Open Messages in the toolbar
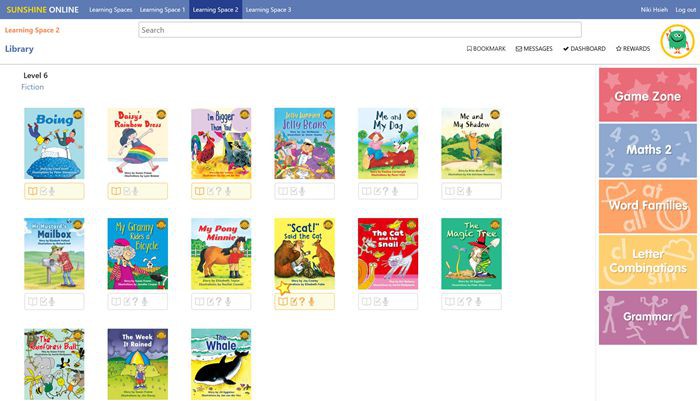The height and width of the screenshot is (401, 700). pos(534,48)
